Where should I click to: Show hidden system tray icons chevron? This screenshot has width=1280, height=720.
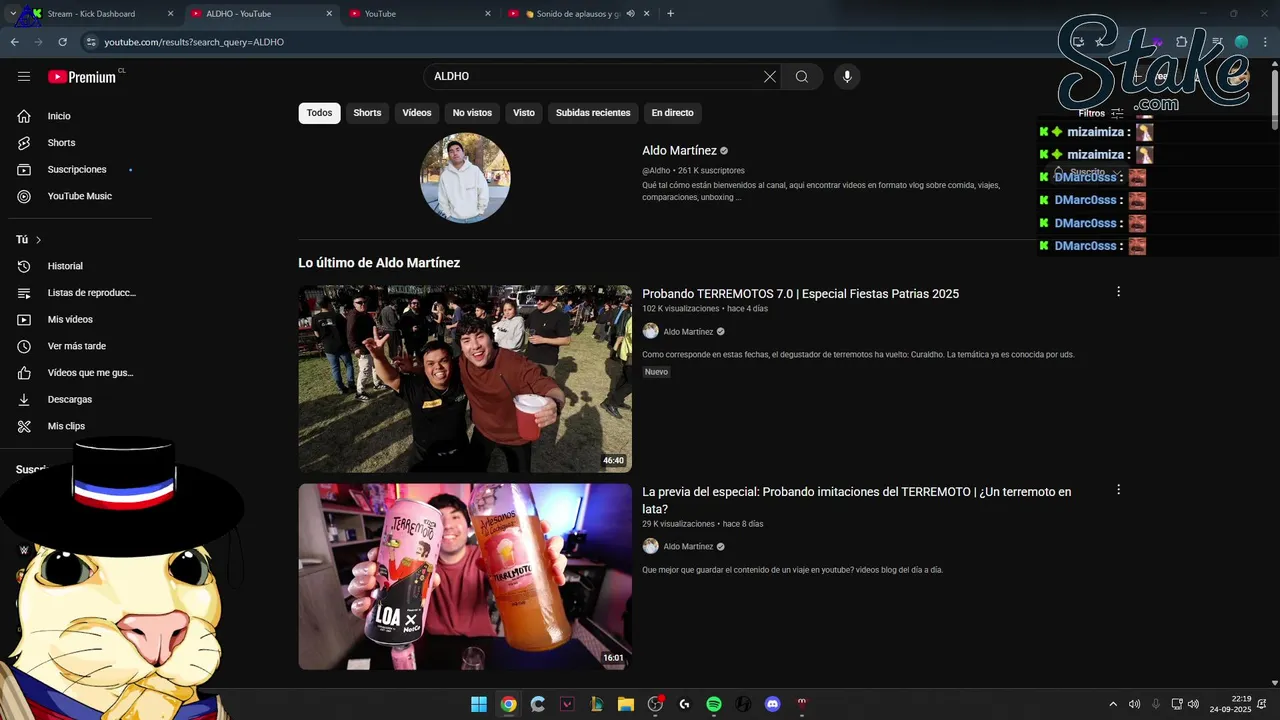coord(1113,704)
